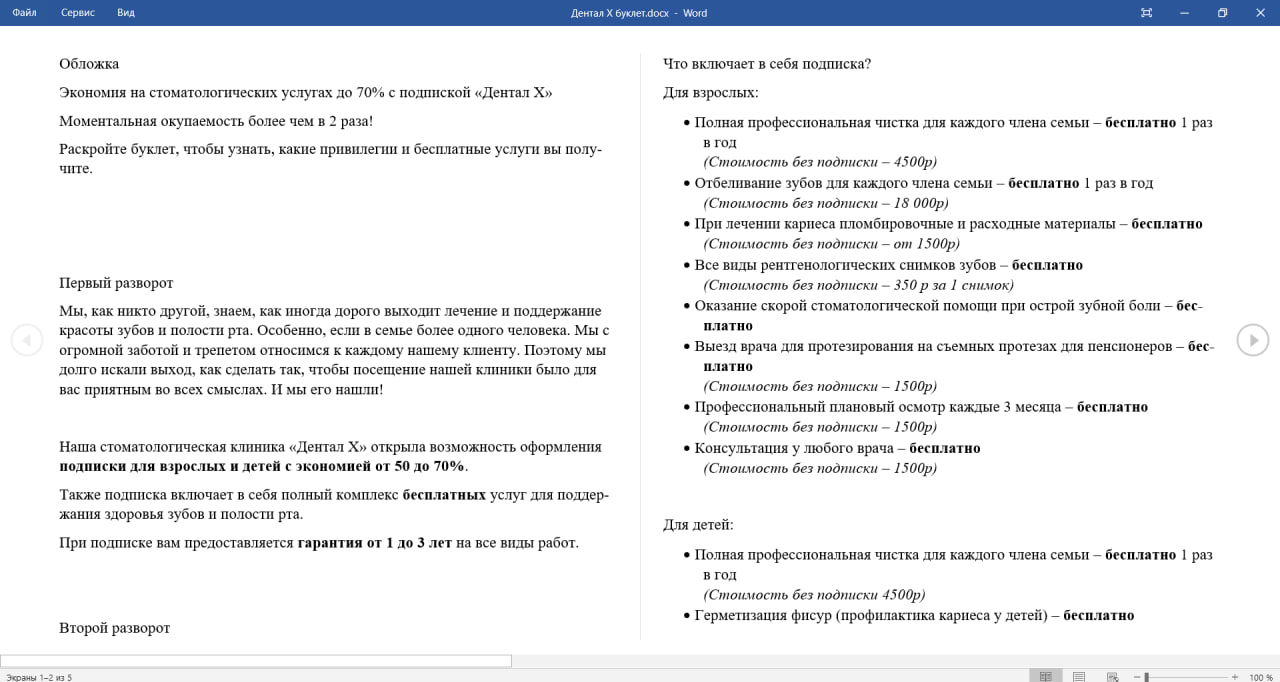
Task: Switch to Read Mode view icon
Action: pyautogui.click(x=1046, y=677)
